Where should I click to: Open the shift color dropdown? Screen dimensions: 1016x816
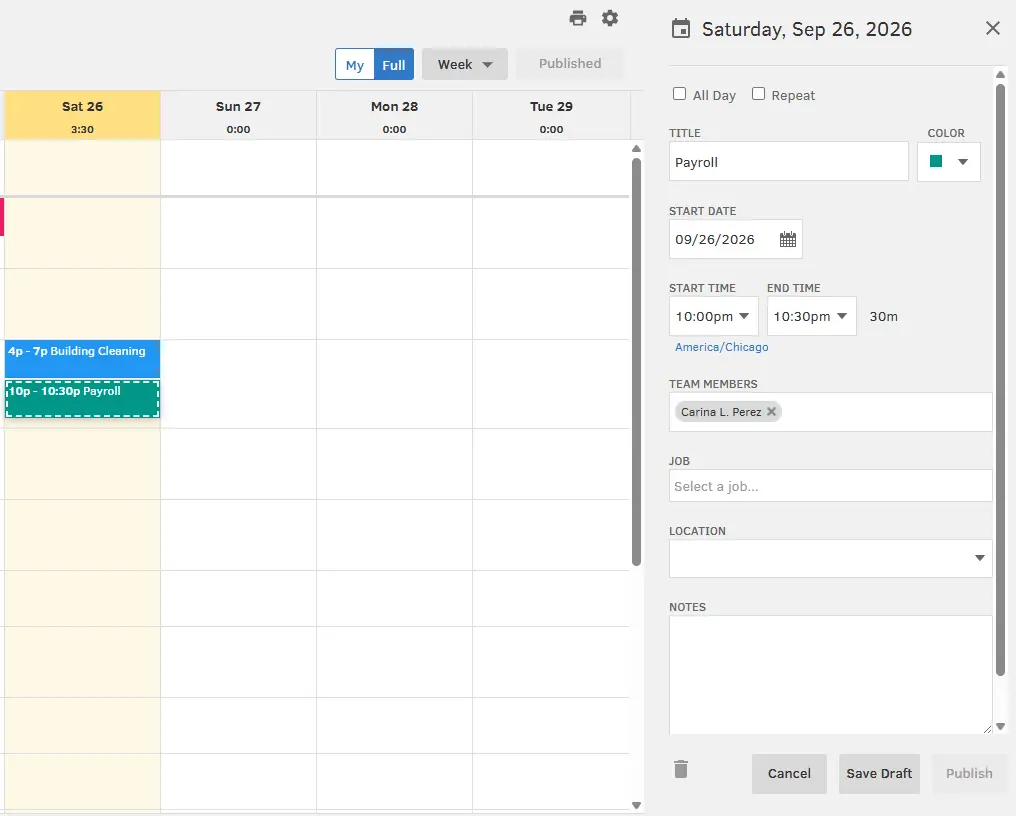[x=949, y=161]
